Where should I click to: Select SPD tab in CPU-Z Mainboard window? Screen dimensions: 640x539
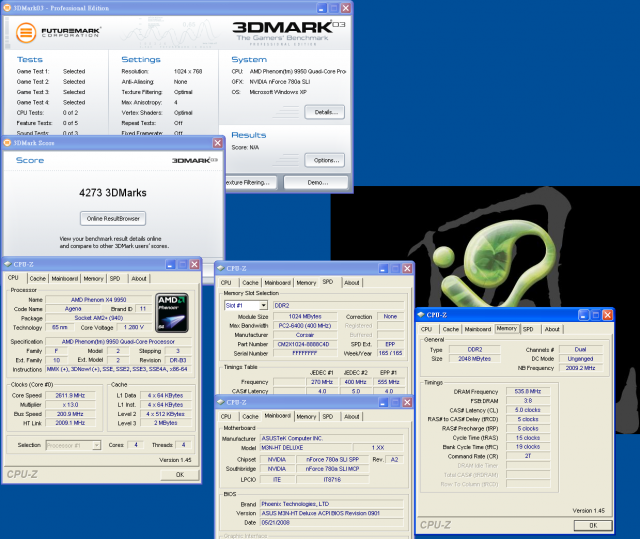[328, 417]
